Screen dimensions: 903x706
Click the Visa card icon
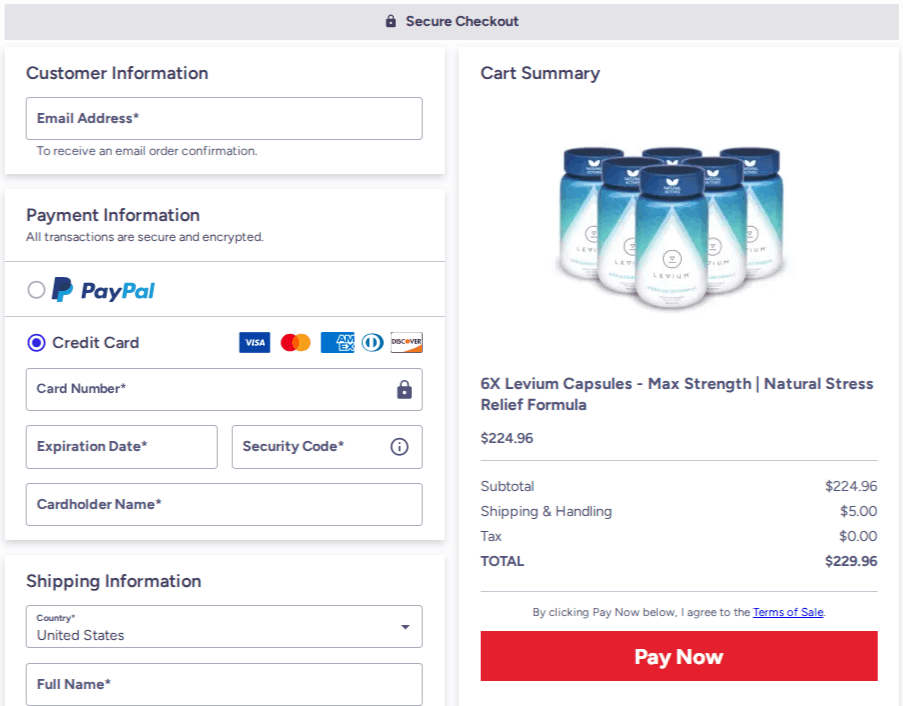coord(254,342)
